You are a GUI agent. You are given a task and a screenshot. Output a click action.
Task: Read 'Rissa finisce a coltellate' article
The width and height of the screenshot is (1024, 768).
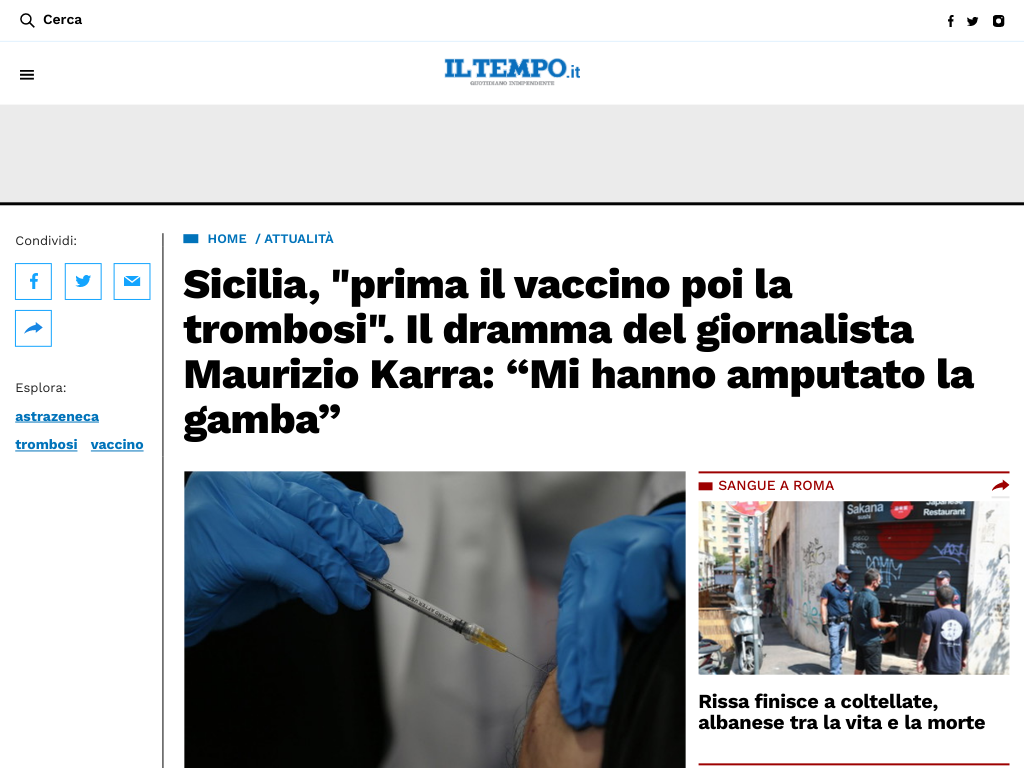[841, 712]
